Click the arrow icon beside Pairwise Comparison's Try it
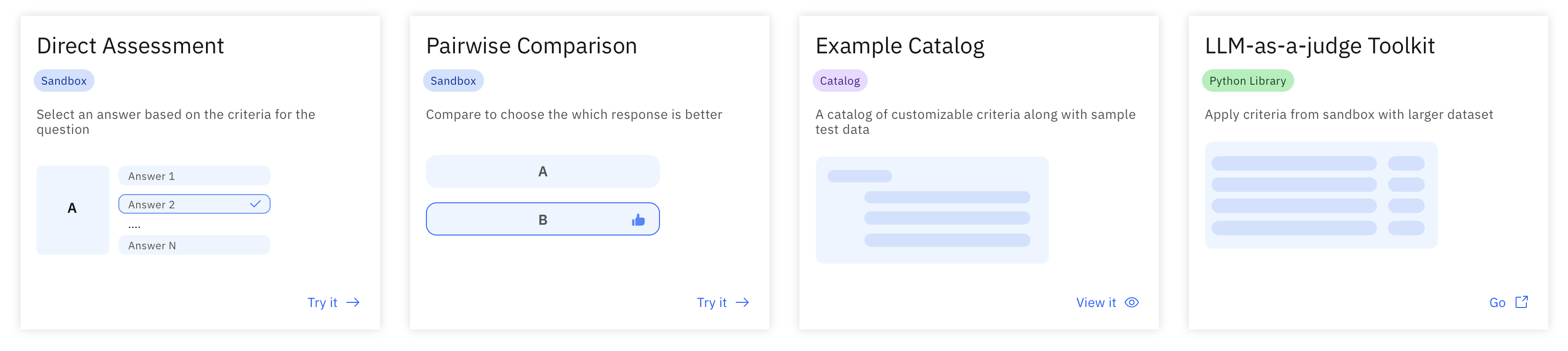This screenshot has width=1568, height=351. pos(742,302)
